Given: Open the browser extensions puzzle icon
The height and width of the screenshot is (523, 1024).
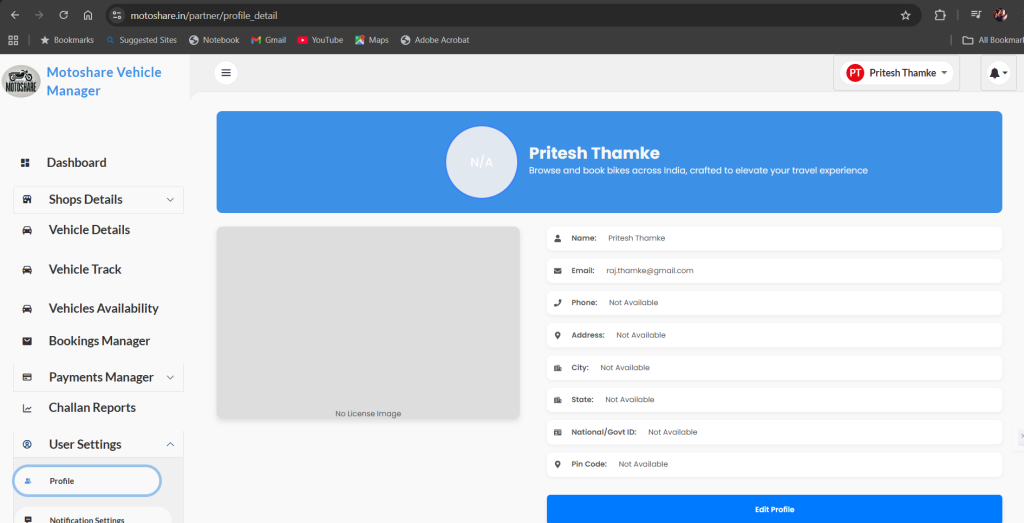Looking at the screenshot, I should 940,15.
